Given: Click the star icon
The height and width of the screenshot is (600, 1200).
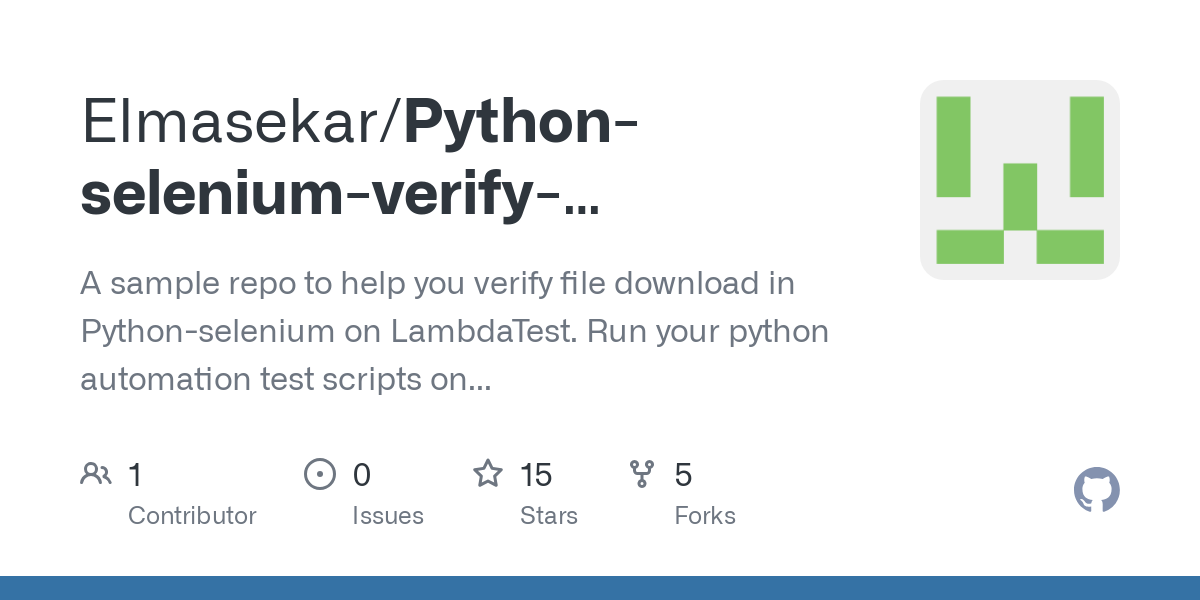Looking at the screenshot, I should pos(488,473).
